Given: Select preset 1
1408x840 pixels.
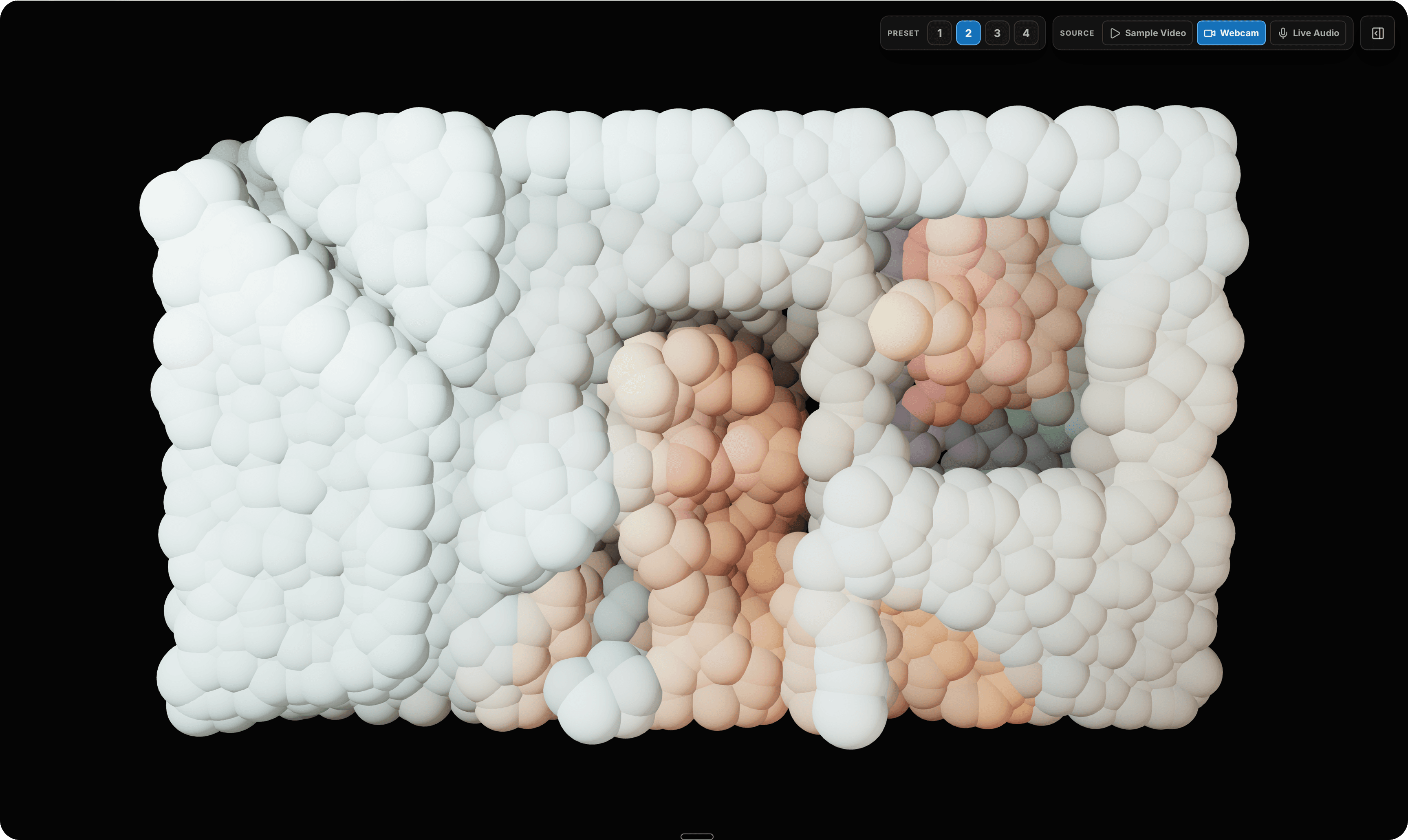Looking at the screenshot, I should coord(939,33).
